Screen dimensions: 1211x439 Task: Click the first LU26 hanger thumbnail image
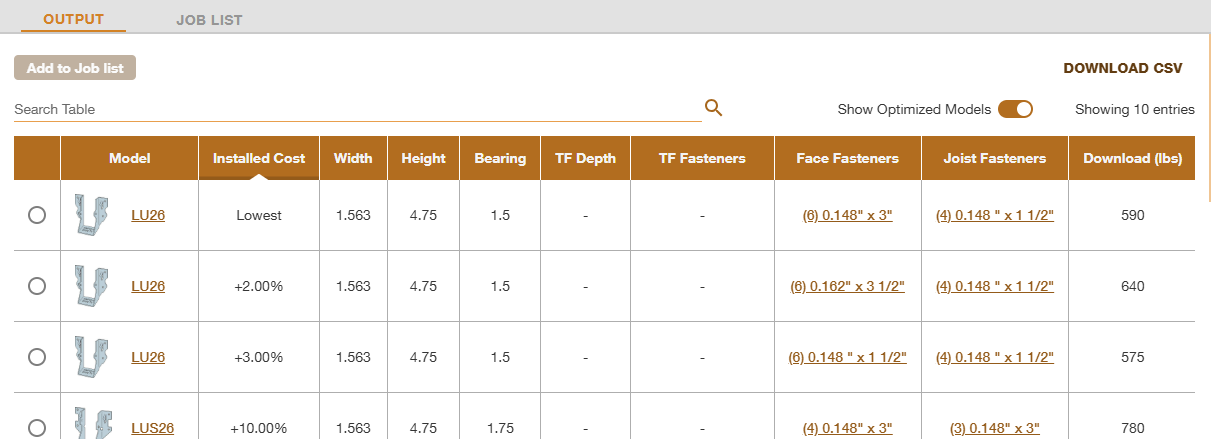click(x=93, y=215)
